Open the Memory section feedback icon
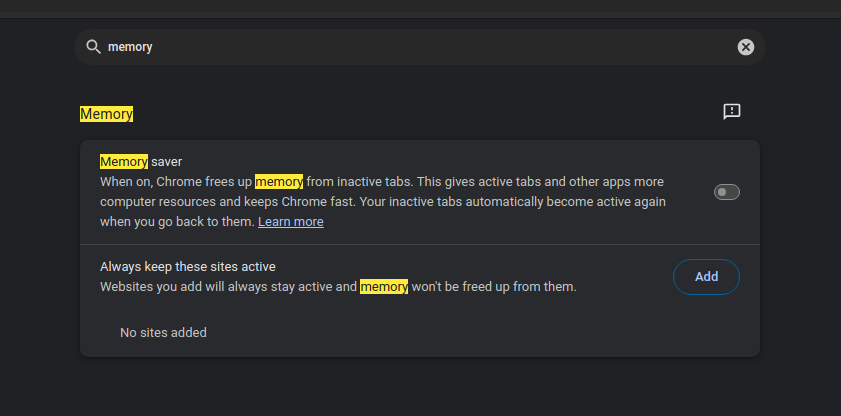 [732, 112]
